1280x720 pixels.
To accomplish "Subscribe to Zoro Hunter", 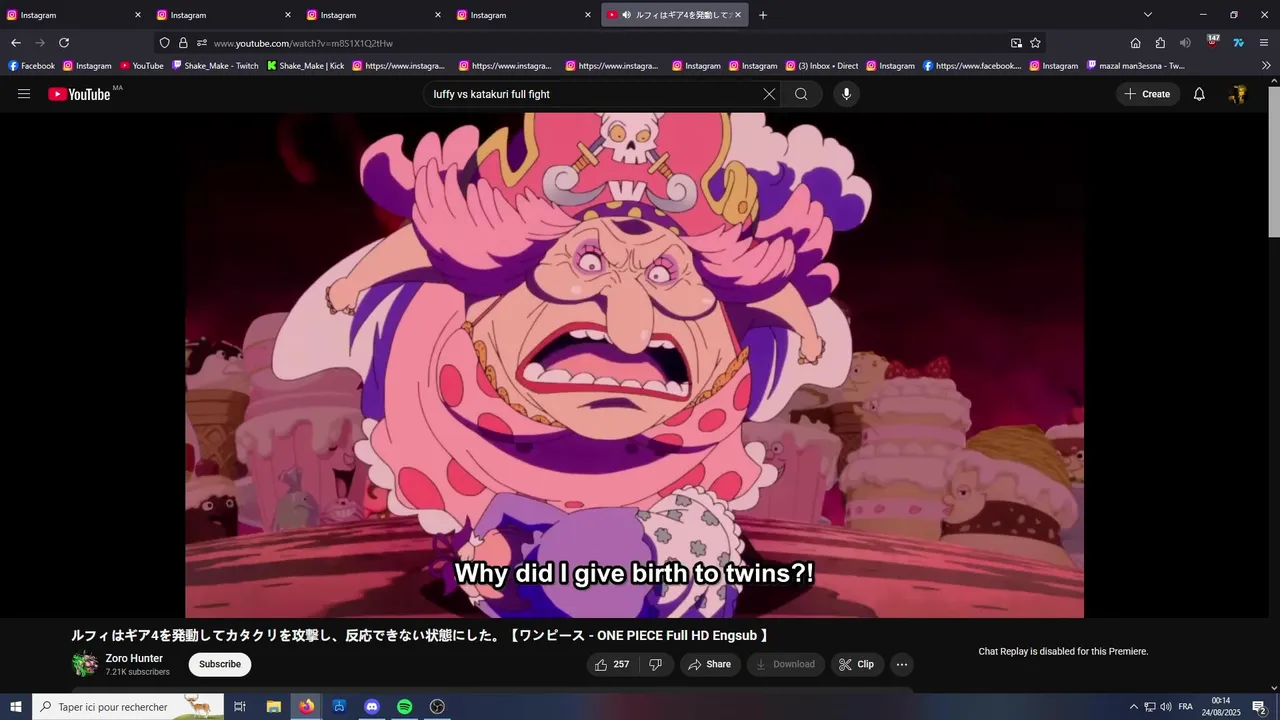I will click(x=220, y=664).
